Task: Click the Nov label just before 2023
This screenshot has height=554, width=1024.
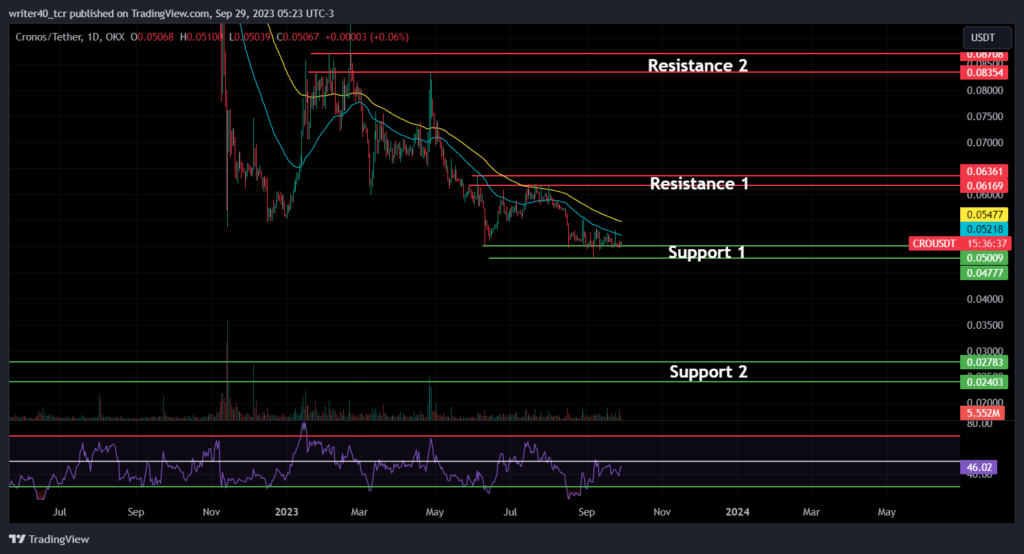Action: [x=211, y=512]
